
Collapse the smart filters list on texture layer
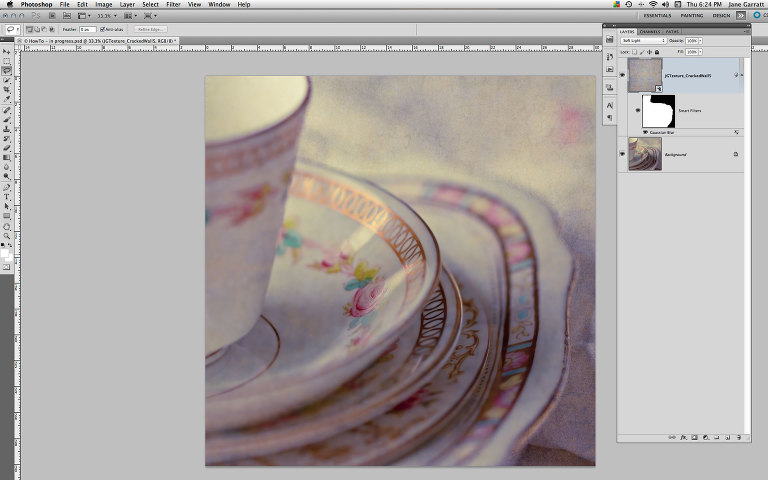tap(741, 75)
